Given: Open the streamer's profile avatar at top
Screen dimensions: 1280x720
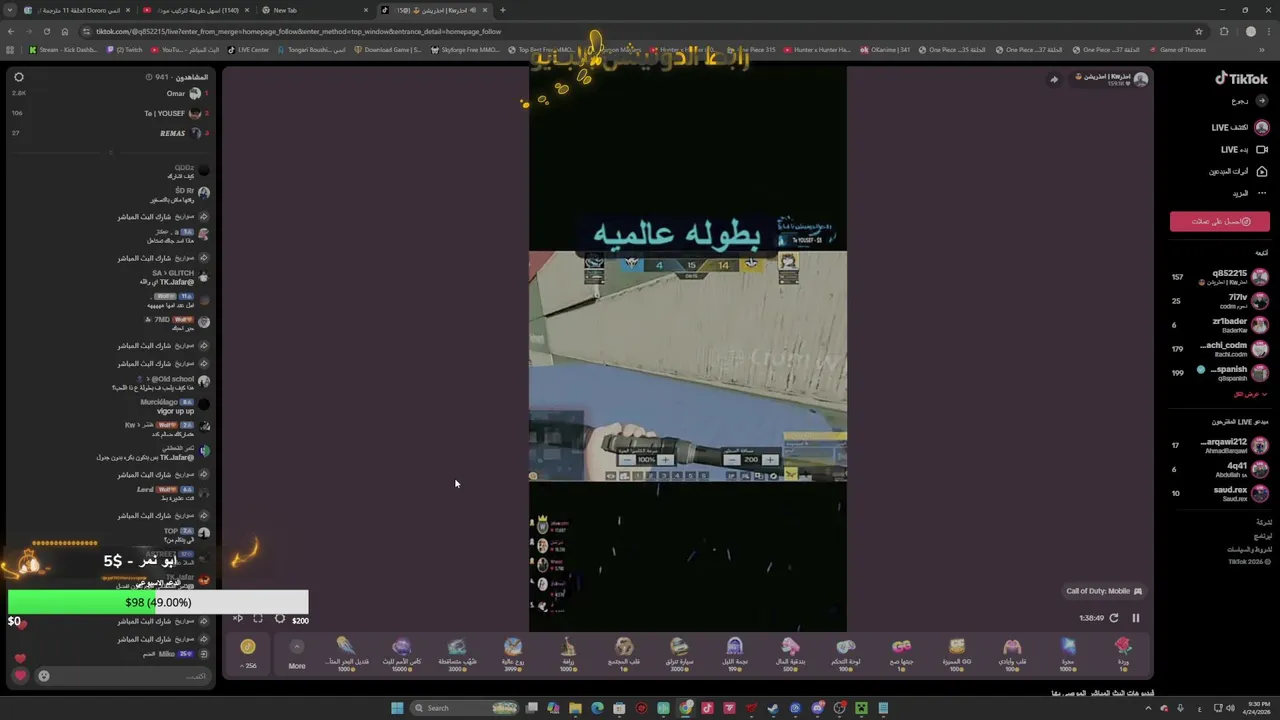Looking at the screenshot, I should [1141, 80].
